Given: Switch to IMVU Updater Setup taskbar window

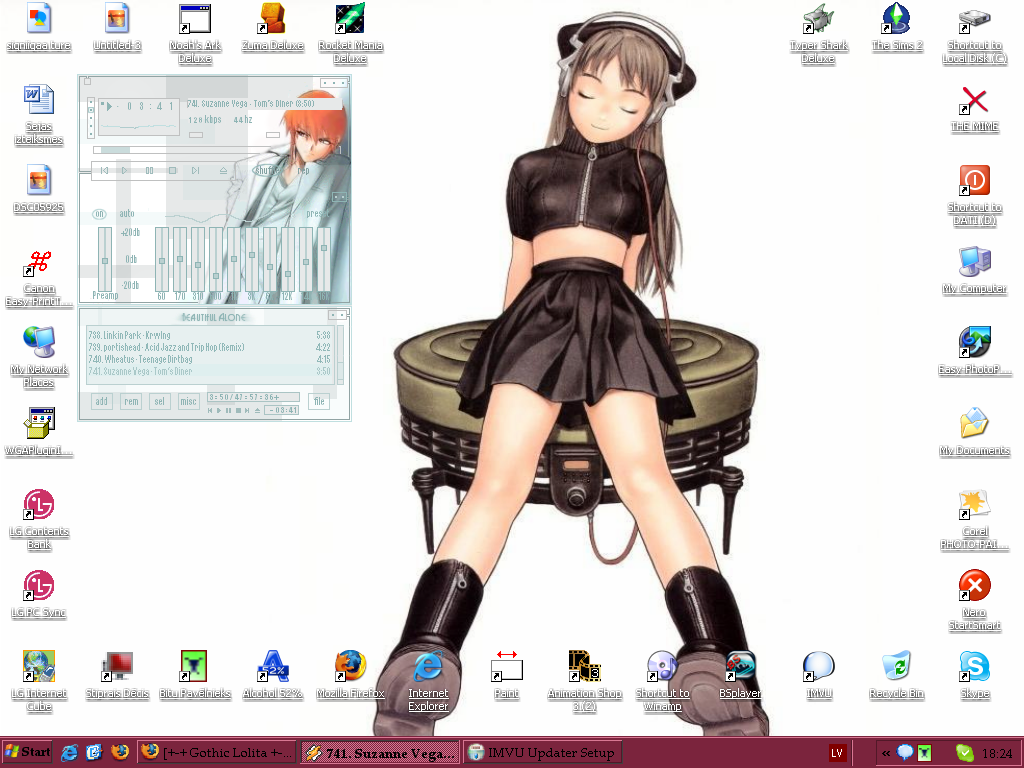Looking at the screenshot, I should tap(542, 752).
